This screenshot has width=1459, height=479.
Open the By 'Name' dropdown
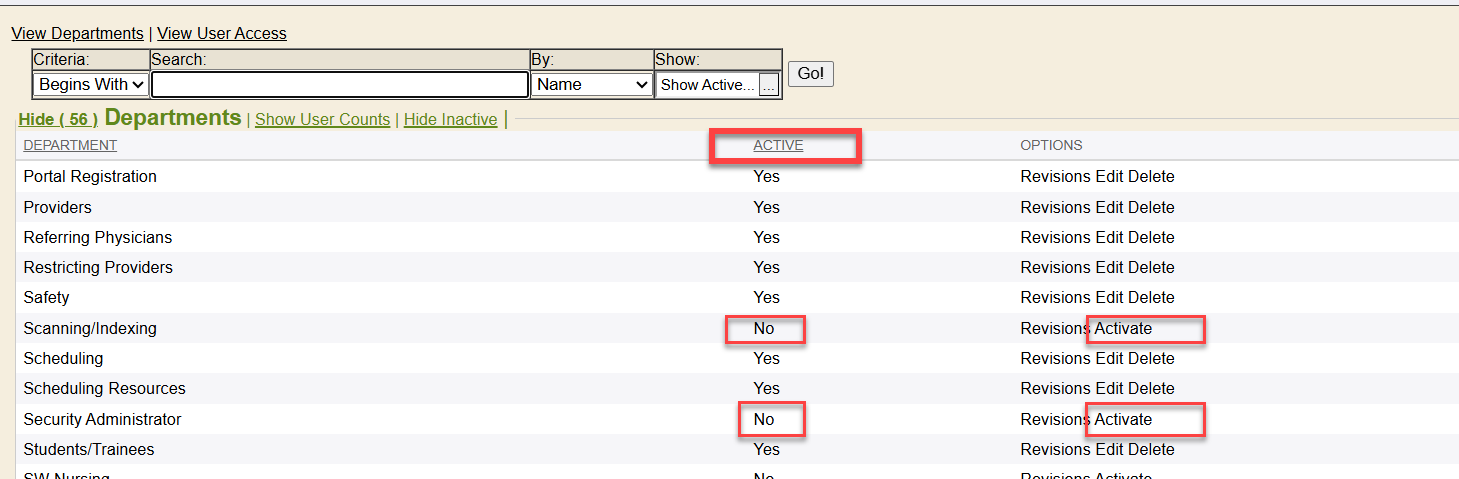click(x=592, y=85)
